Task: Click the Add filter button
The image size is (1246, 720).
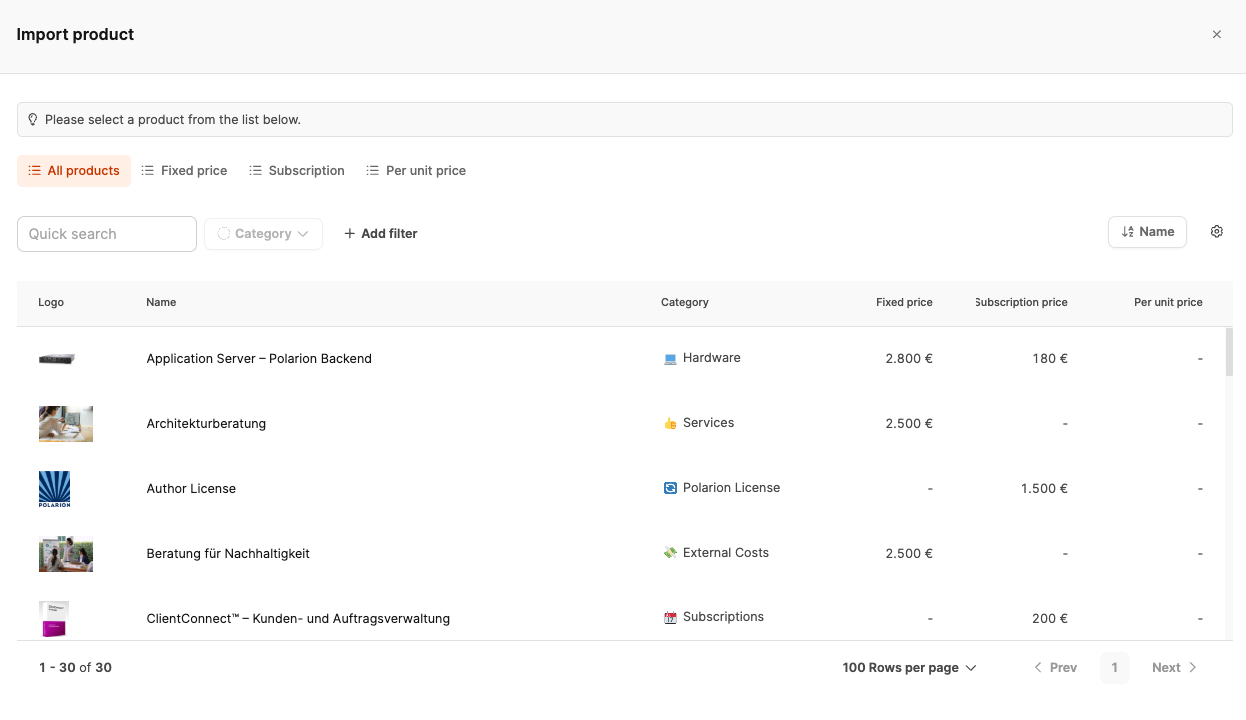Action: tap(381, 234)
